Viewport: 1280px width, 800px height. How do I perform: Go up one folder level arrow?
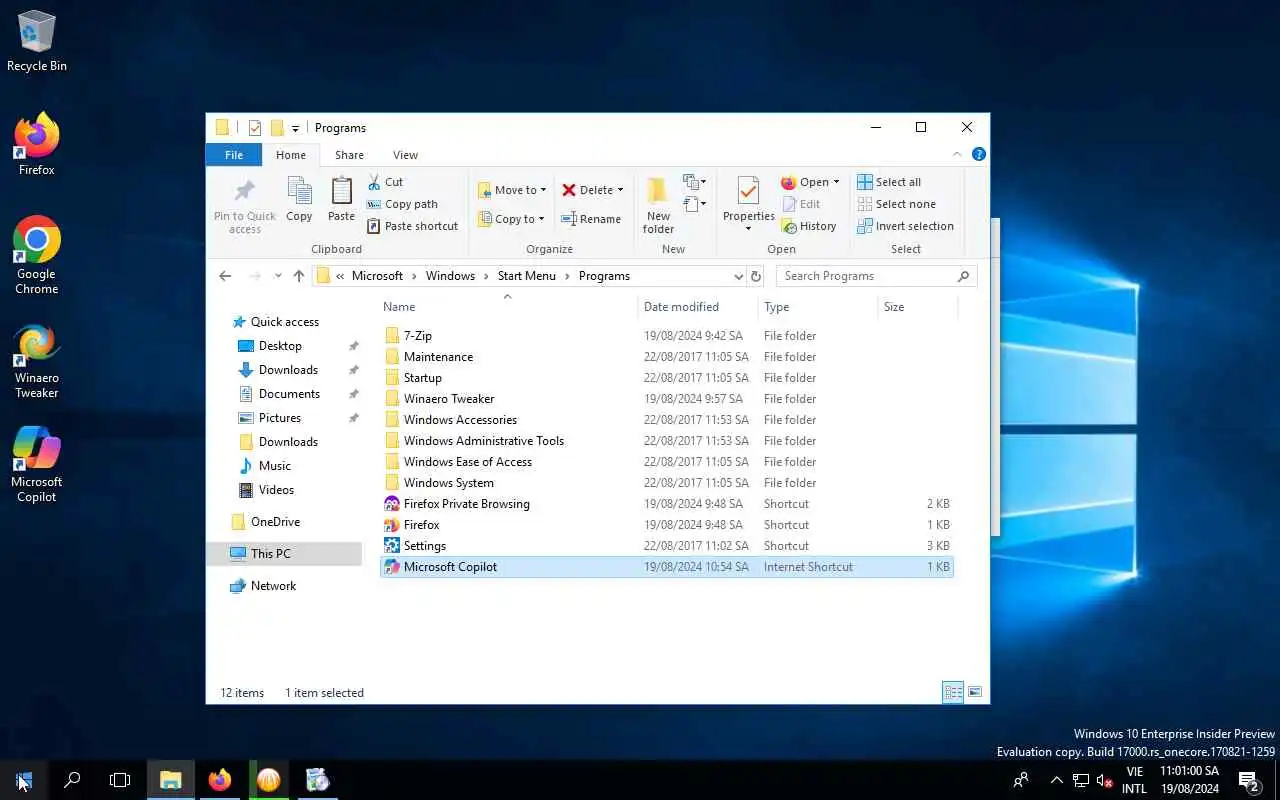(x=299, y=276)
